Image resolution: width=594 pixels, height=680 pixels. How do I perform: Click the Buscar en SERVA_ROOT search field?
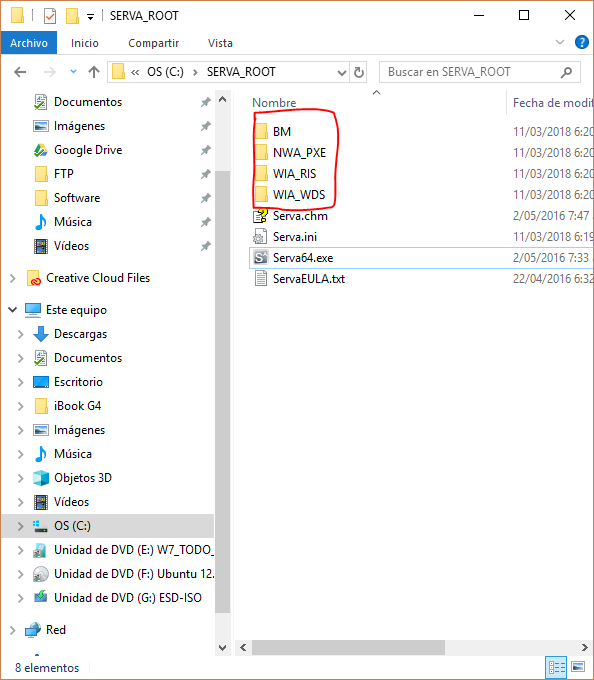tap(480, 72)
